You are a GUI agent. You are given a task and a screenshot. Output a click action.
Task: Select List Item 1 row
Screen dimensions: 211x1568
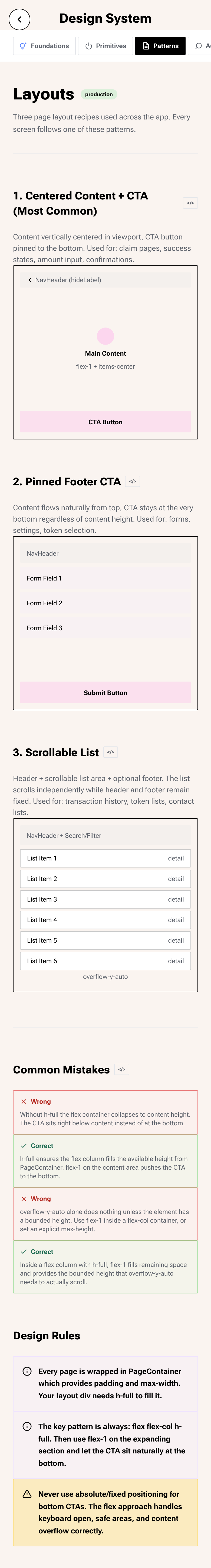(105, 858)
